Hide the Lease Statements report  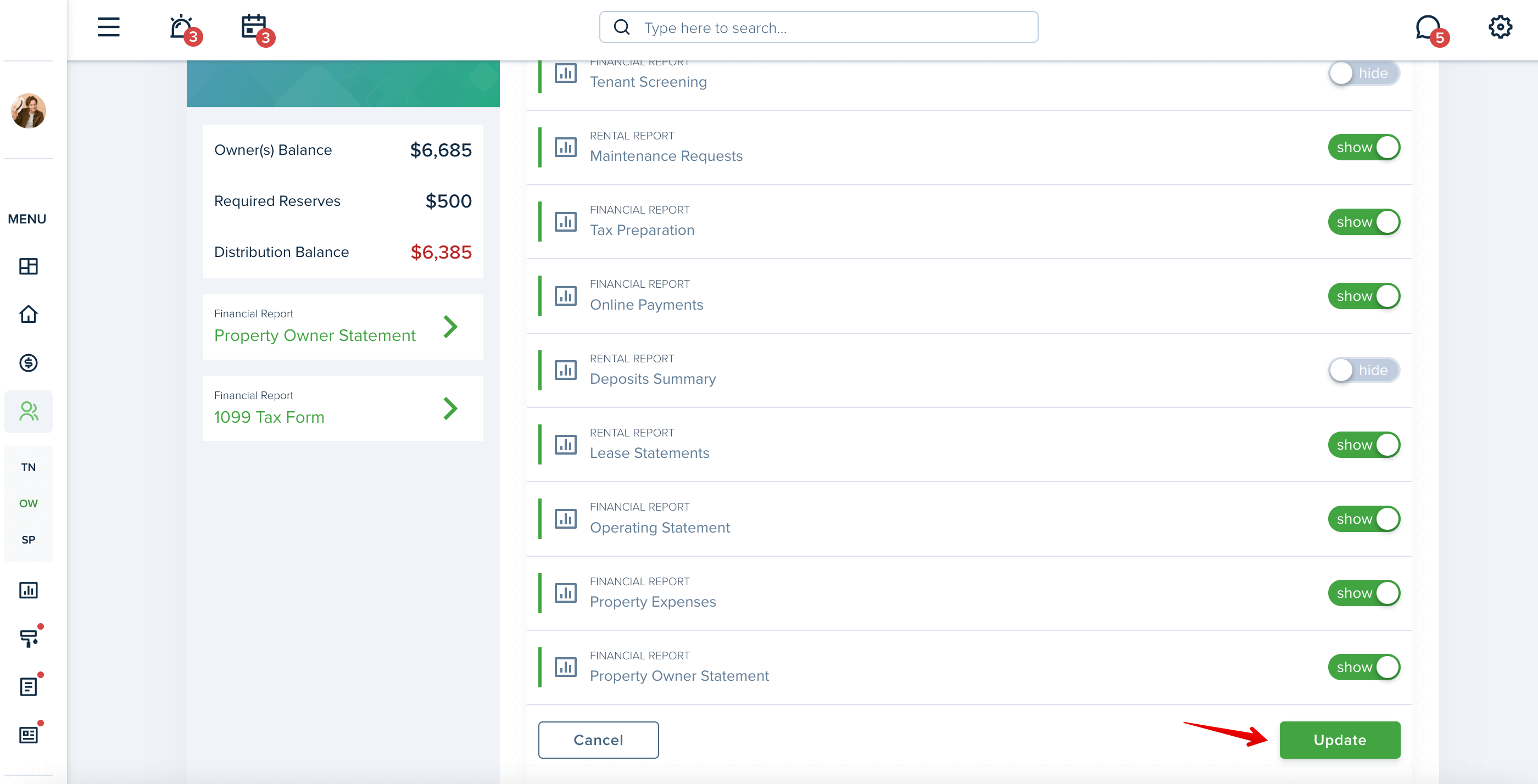1364,445
